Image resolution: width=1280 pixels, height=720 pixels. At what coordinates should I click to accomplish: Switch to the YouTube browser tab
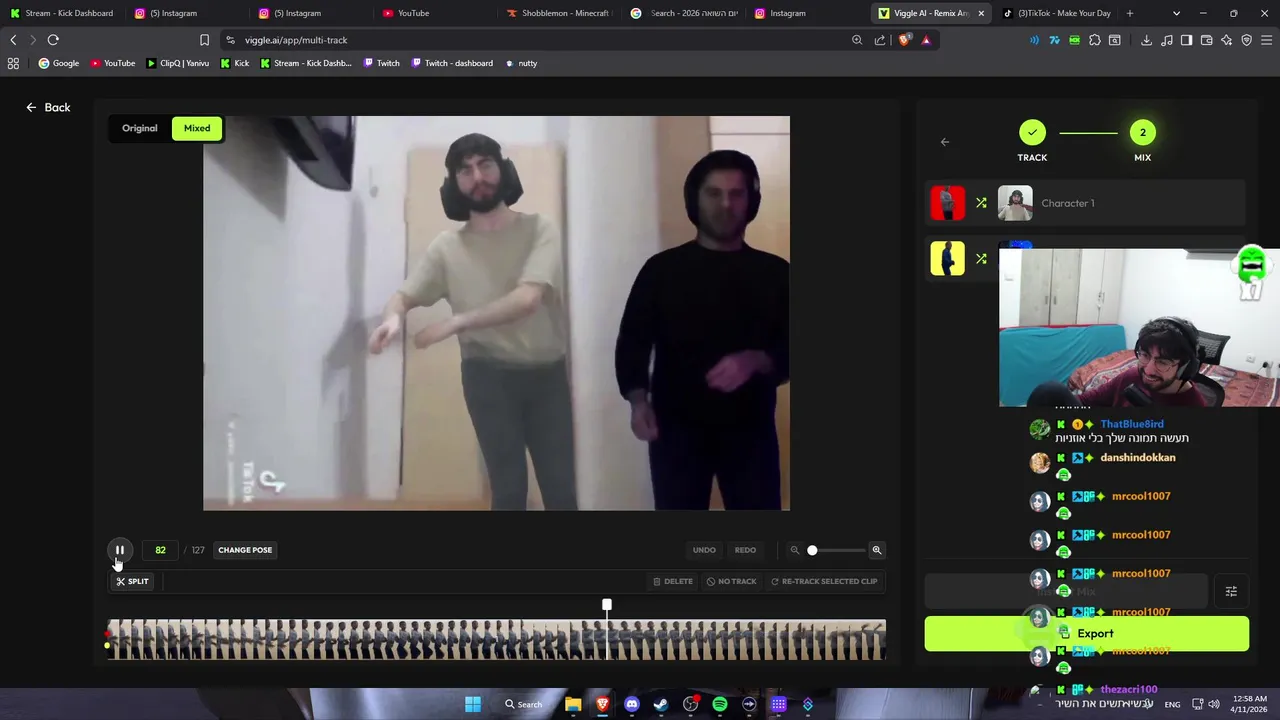point(413,13)
